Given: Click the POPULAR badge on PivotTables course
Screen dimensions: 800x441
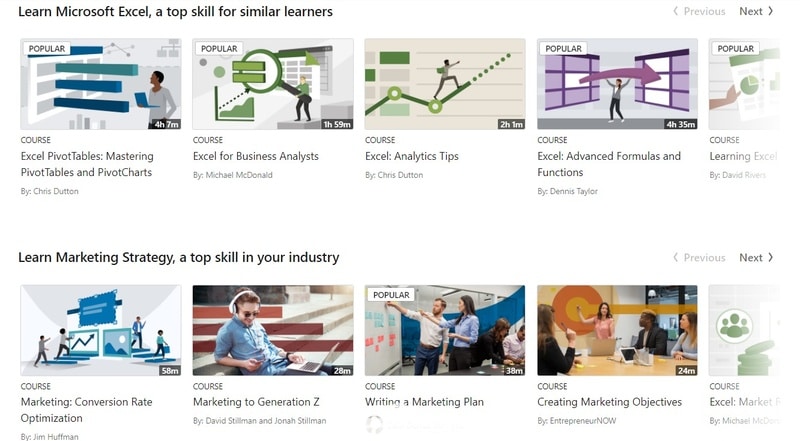Looking at the screenshot, I should [x=47, y=48].
